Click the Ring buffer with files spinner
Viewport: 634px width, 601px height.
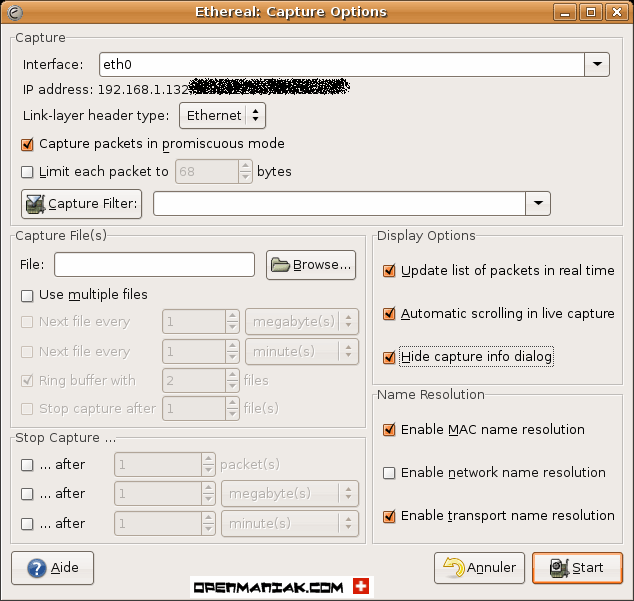click(201, 381)
